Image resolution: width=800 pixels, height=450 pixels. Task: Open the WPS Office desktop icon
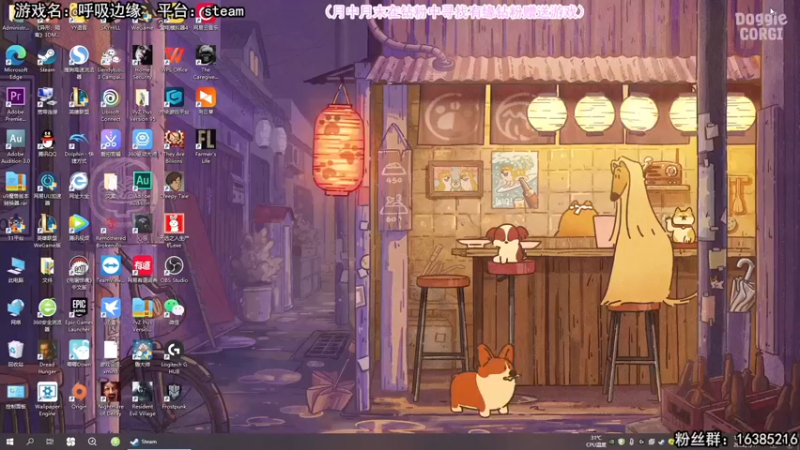[174, 59]
